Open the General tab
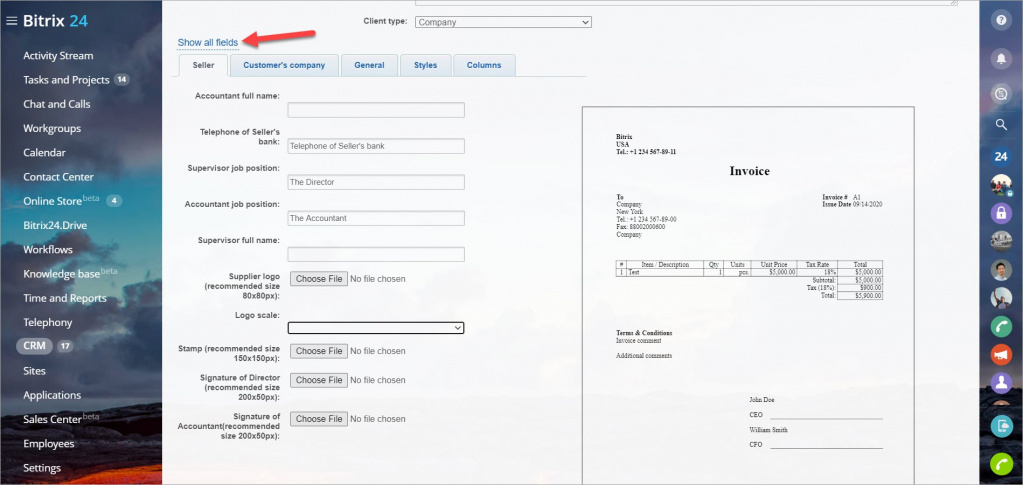The image size is (1023, 485). click(369, 65)
